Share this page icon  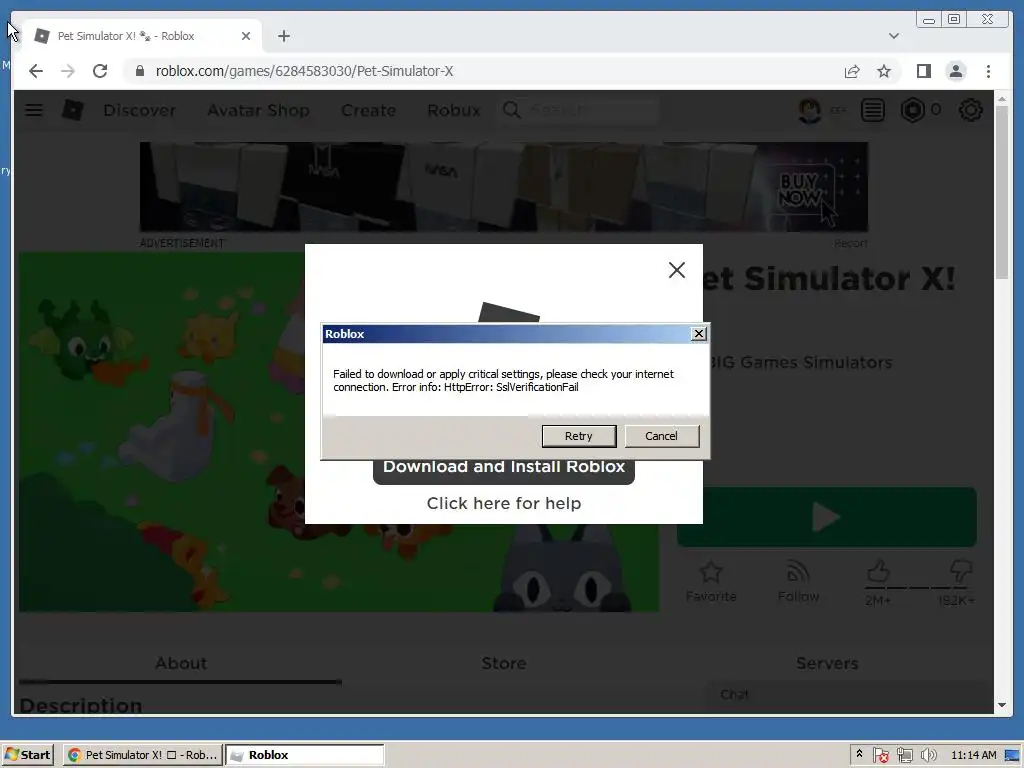tap(852, 71)
